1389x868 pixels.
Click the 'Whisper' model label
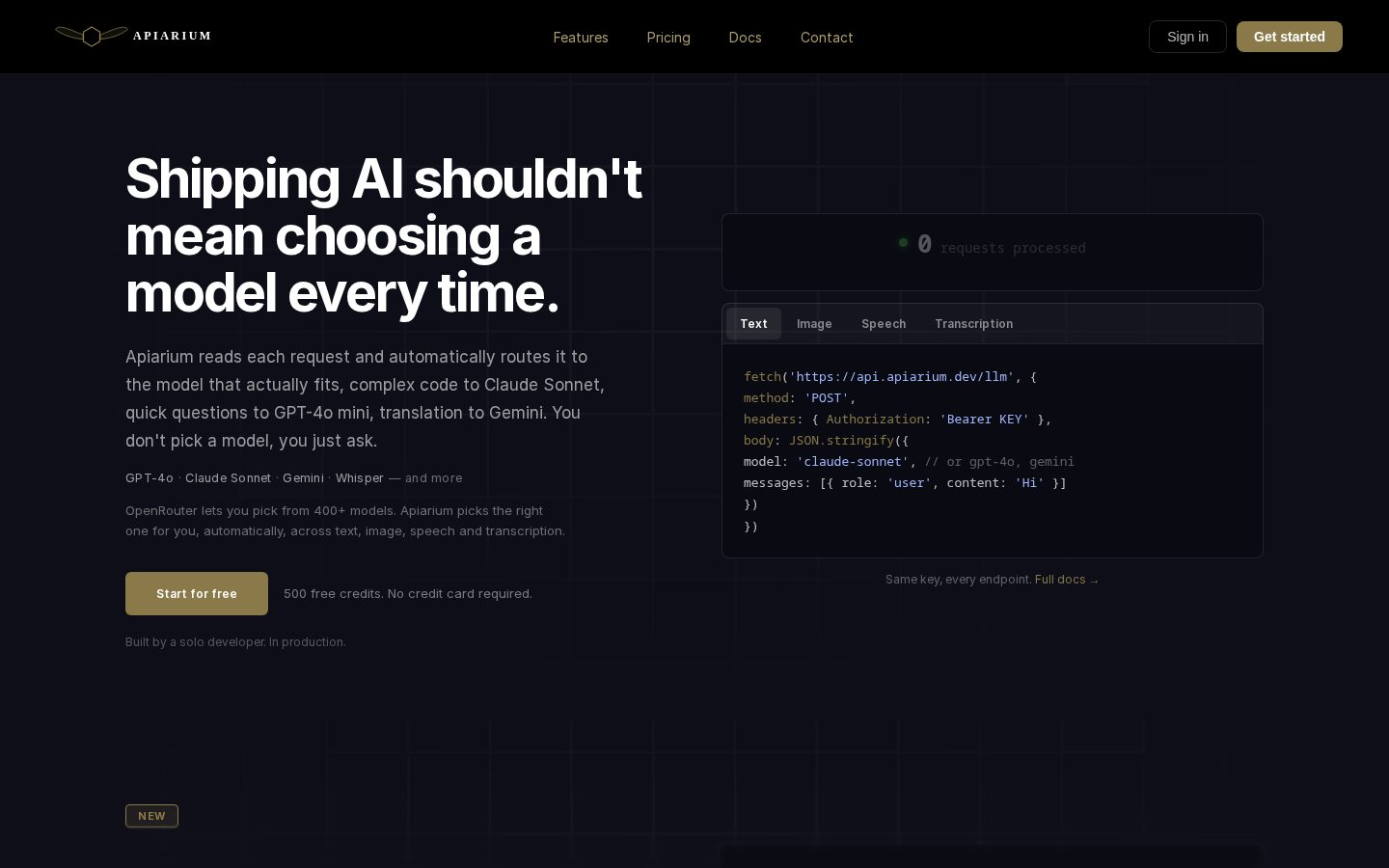pyautogui.click(x=360, y=478)
